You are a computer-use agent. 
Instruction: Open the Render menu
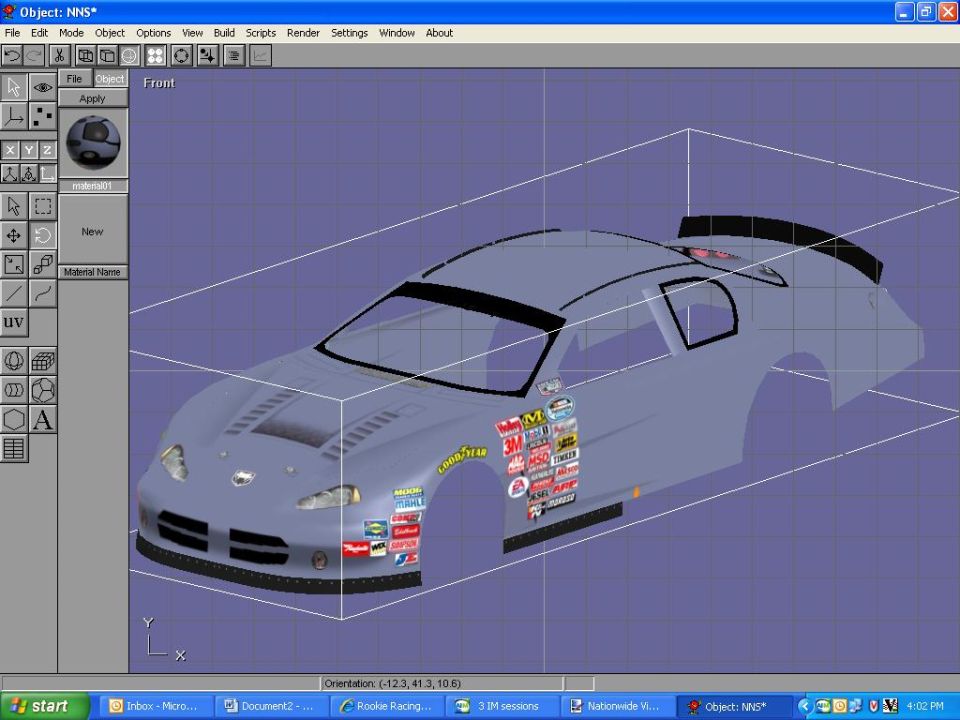(304, 33)
